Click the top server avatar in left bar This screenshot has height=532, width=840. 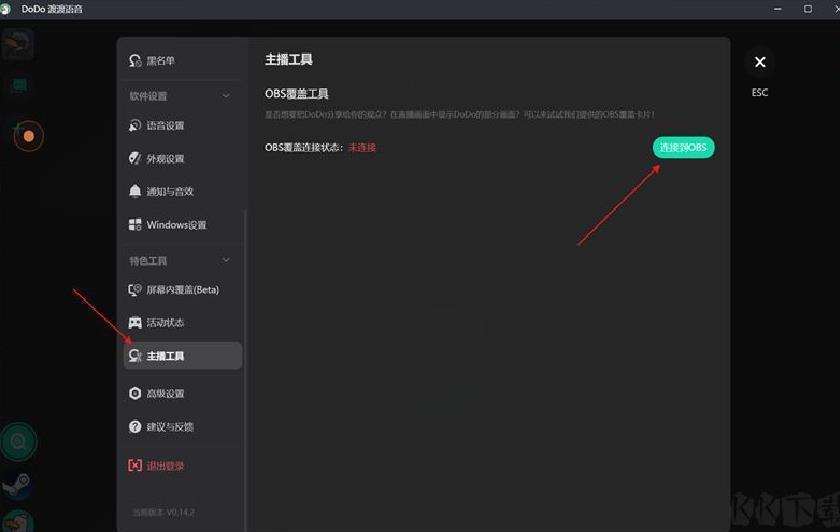tap(18, 44)
